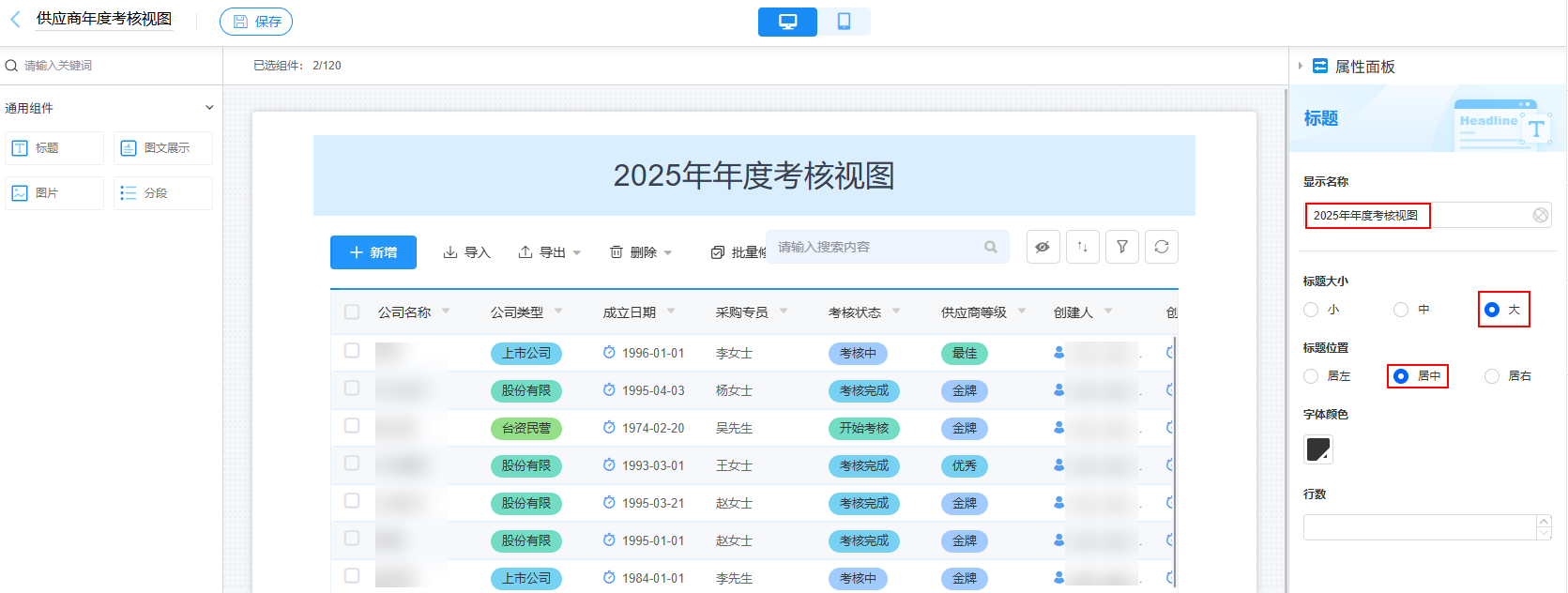
Task: Select the 标题 component
Action: 54,148
